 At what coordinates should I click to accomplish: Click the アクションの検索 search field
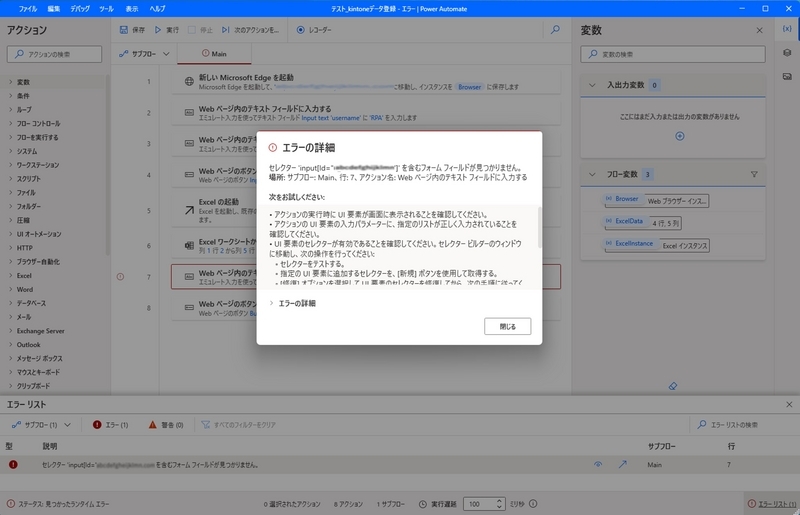(x=54, y=54)
